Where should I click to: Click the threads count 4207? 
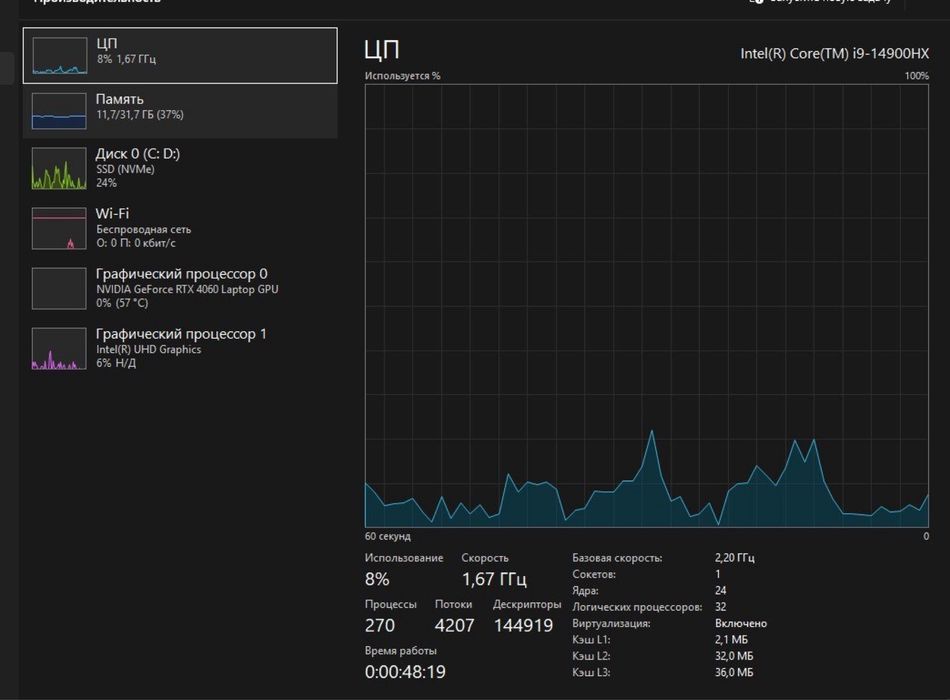tap(454, 625)
